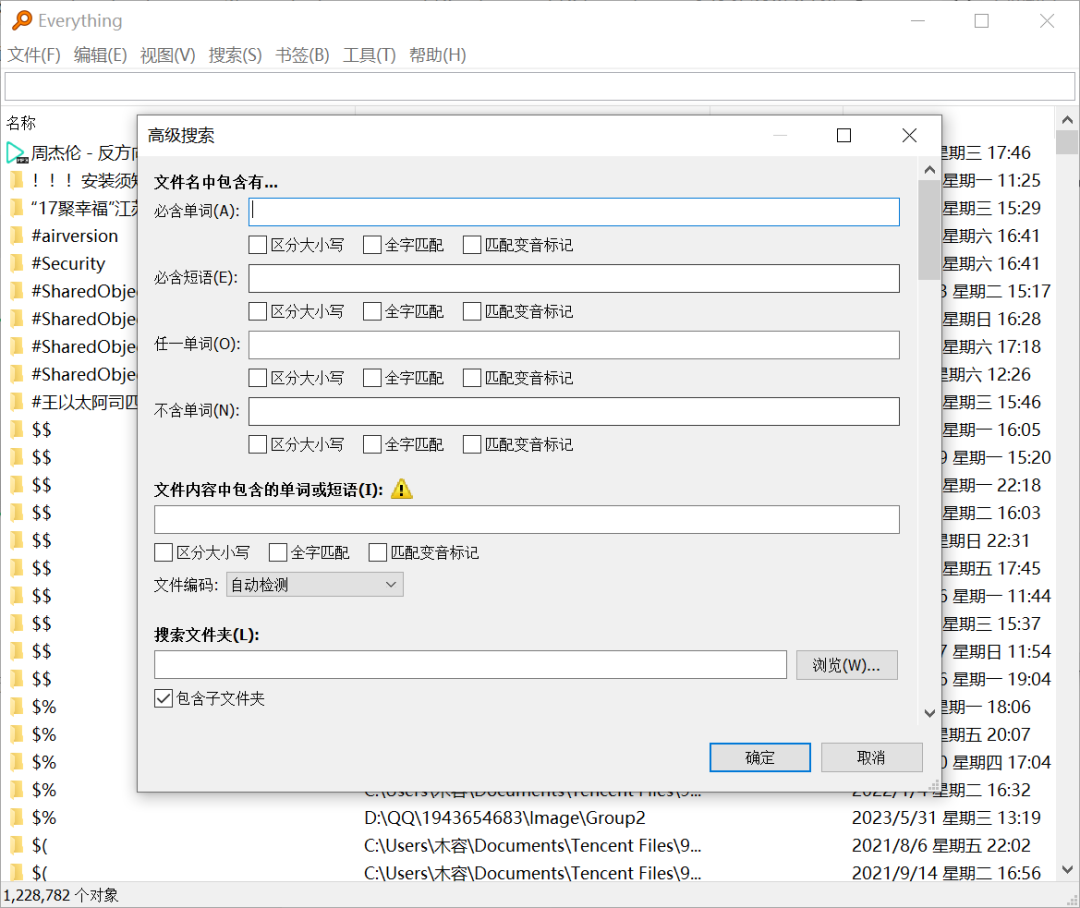Image resolution: width=1080 pixels, height=908 pixels.
Task: Select path D:\QQ\1943654683\Image\Group2
Action: (x=505, y=817)
